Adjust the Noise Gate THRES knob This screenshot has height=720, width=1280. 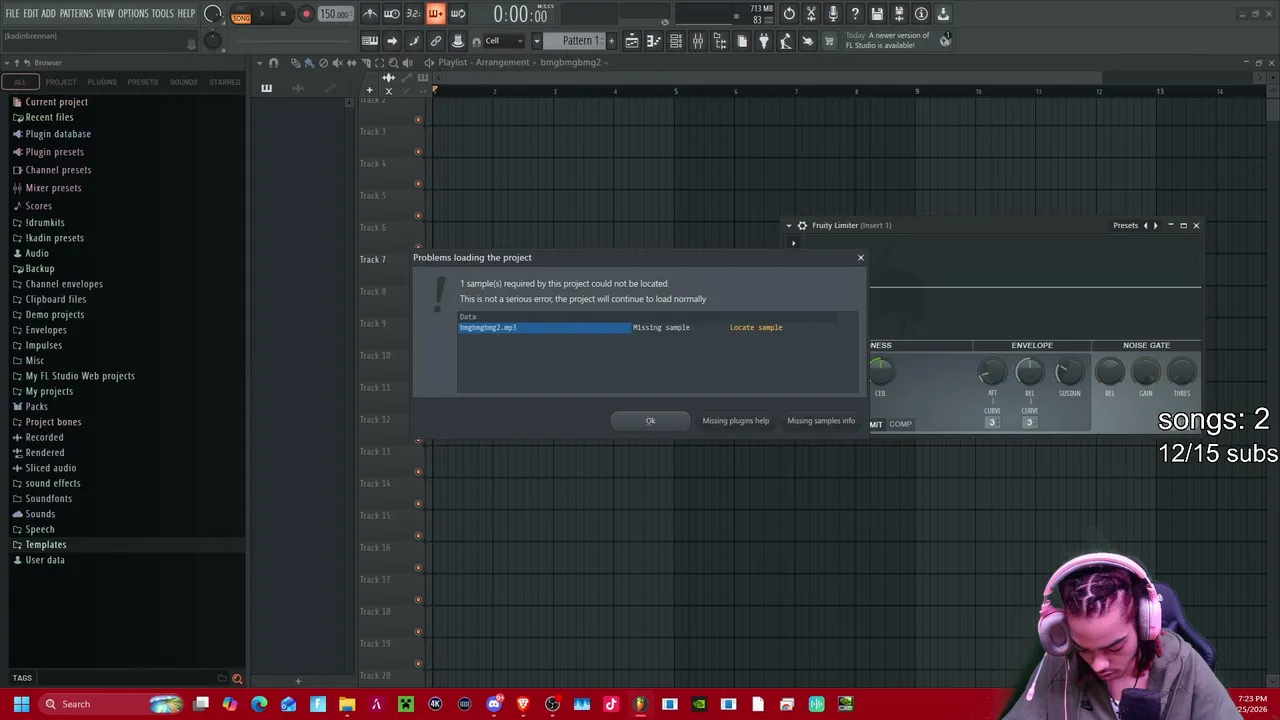point(1182,372)
